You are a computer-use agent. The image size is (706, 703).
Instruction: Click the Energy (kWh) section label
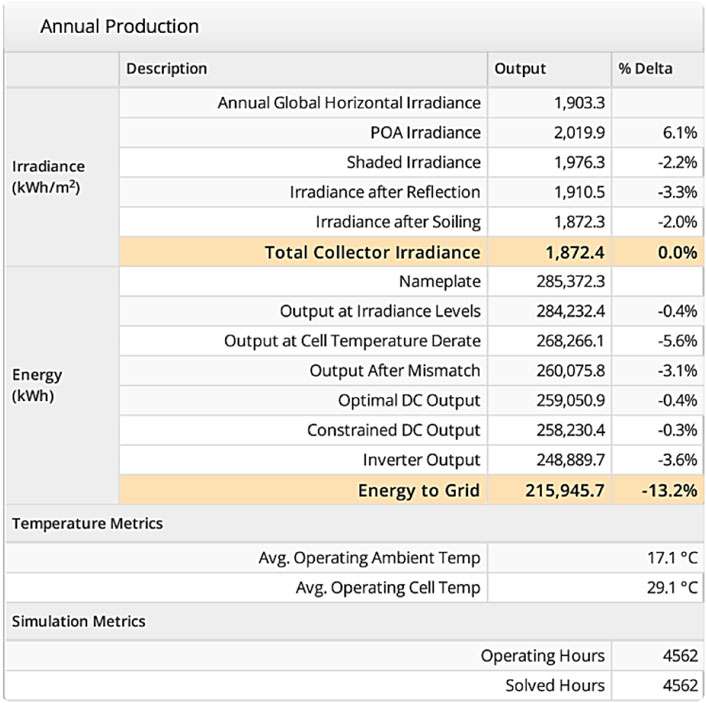pos(37,385)
